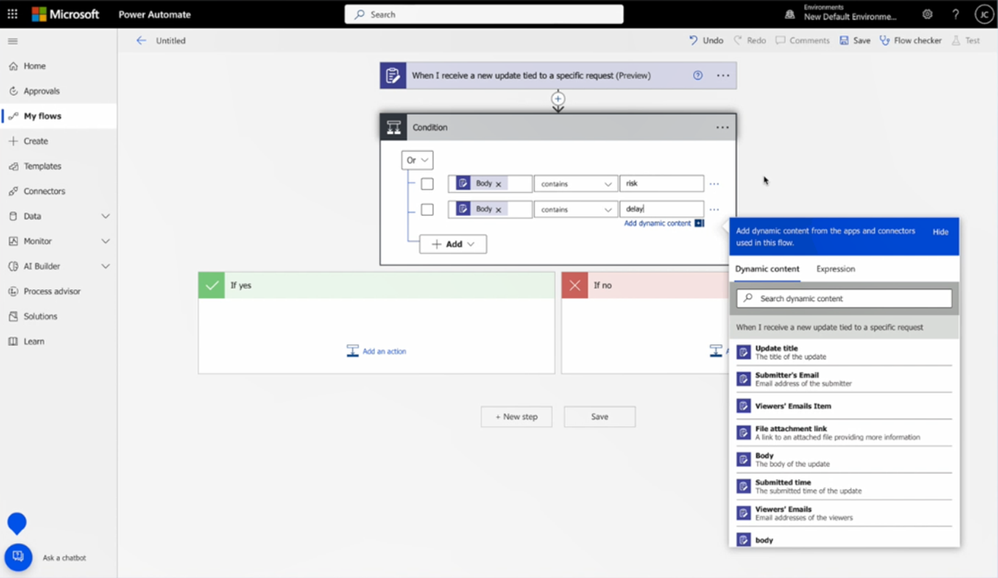Open the settings gear icon

[x=927, y=14]
